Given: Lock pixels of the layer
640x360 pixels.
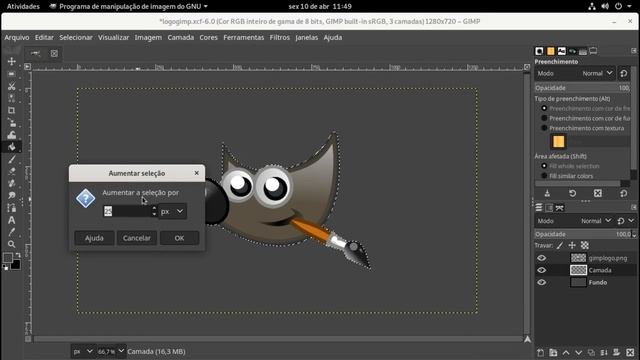Looking at the screenshot, I should 560,245.
